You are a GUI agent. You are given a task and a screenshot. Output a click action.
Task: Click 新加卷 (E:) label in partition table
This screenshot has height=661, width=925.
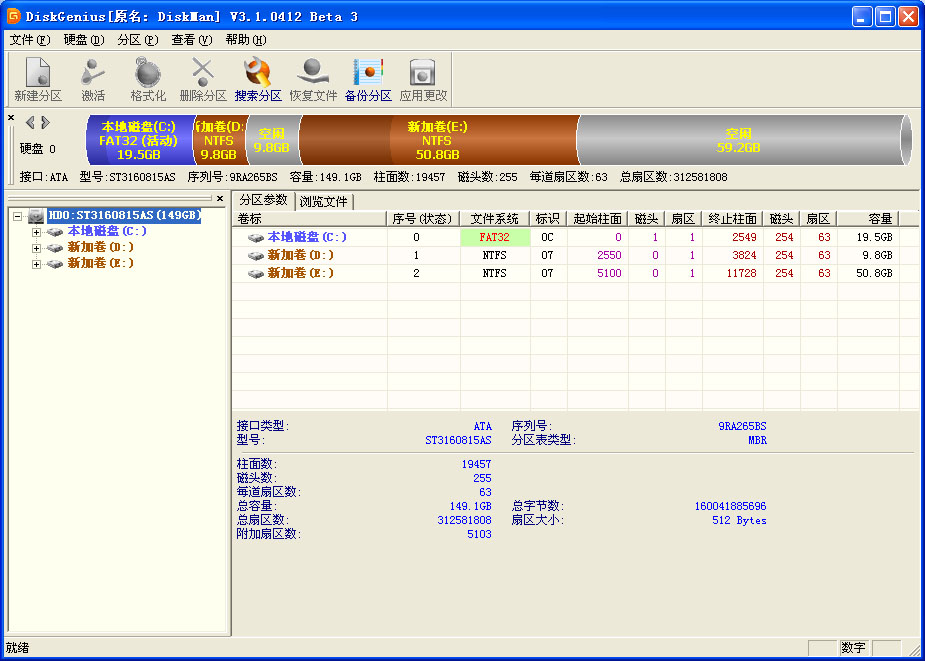(x=301, y=273)
